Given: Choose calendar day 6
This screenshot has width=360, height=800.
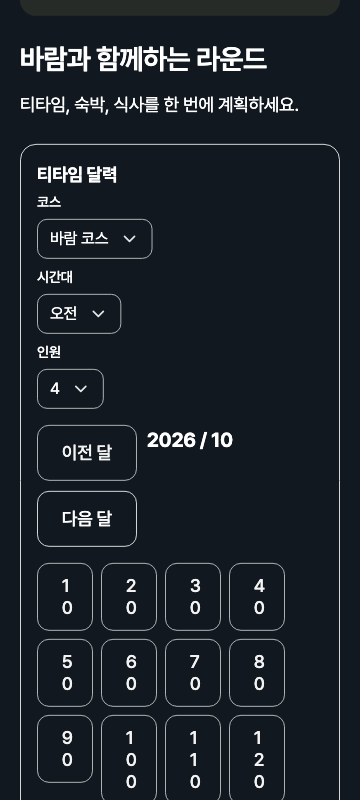Looking at the screenshot, I should tap(129, 673).
